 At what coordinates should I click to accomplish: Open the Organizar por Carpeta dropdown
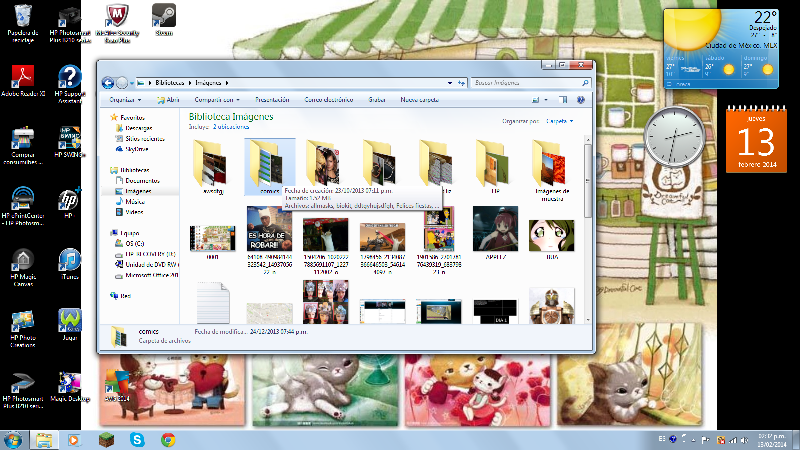560,121
